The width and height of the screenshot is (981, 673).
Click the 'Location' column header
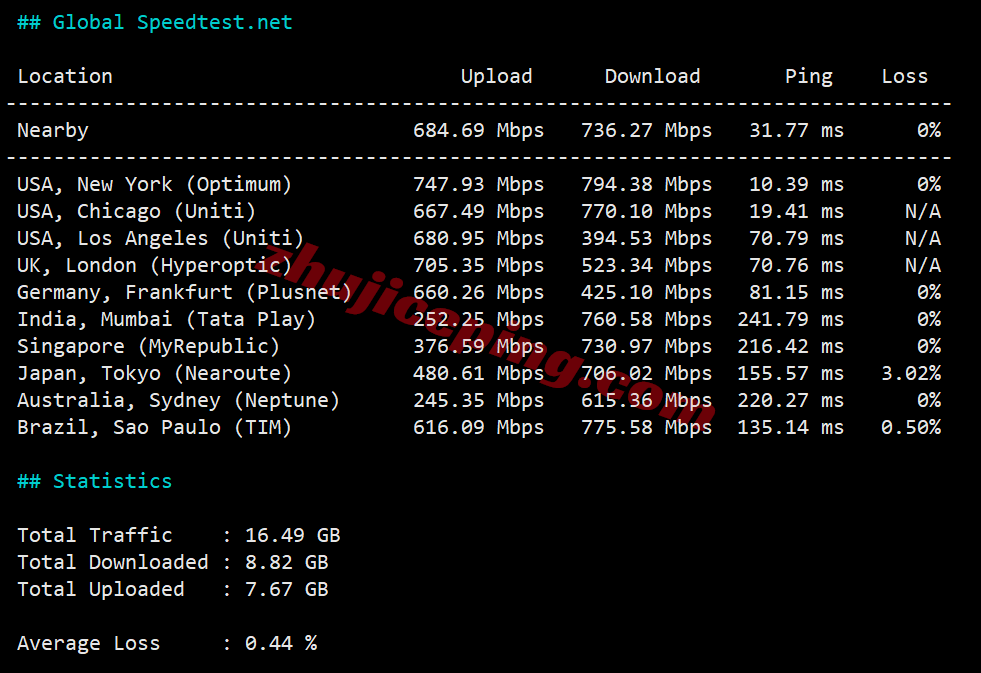(65, 76)
